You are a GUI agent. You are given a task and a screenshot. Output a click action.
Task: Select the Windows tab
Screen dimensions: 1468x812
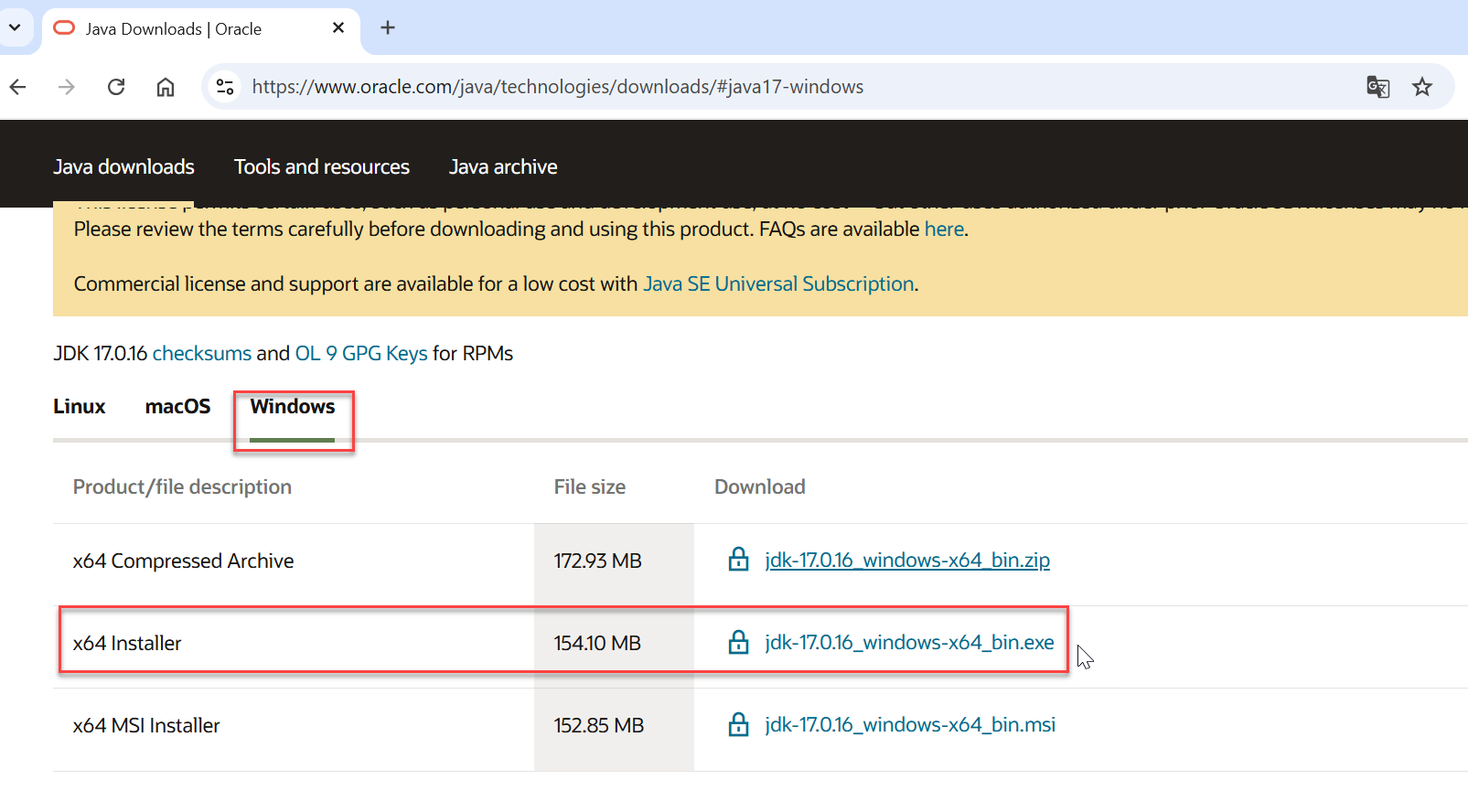(x=293, y=406)
